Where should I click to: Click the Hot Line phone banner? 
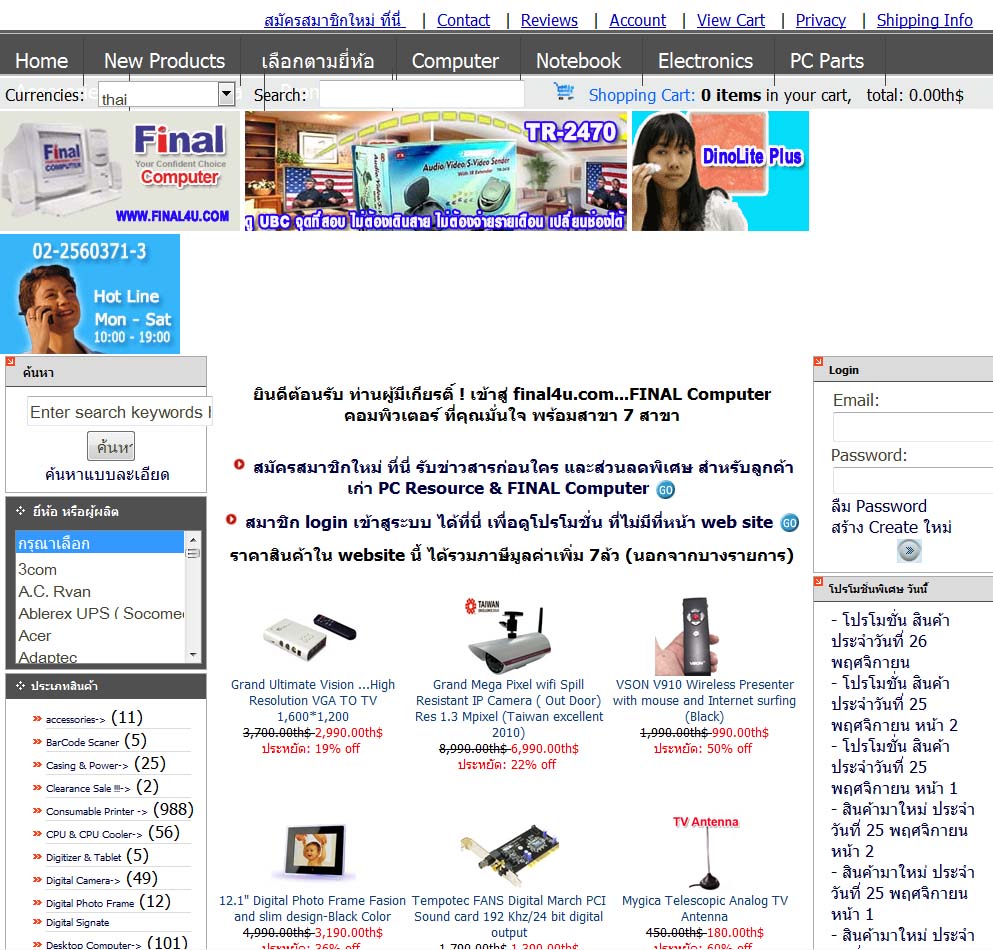90,294
